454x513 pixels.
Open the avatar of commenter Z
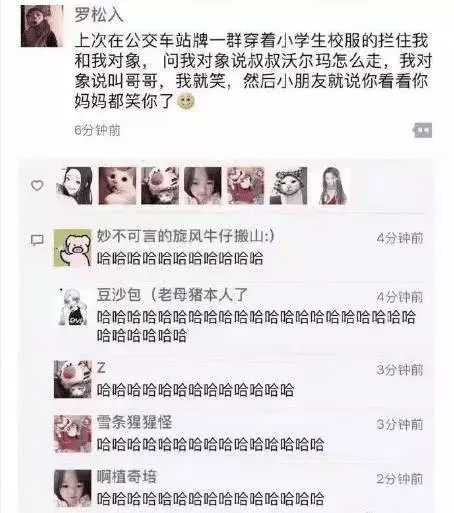pos(72,379)
